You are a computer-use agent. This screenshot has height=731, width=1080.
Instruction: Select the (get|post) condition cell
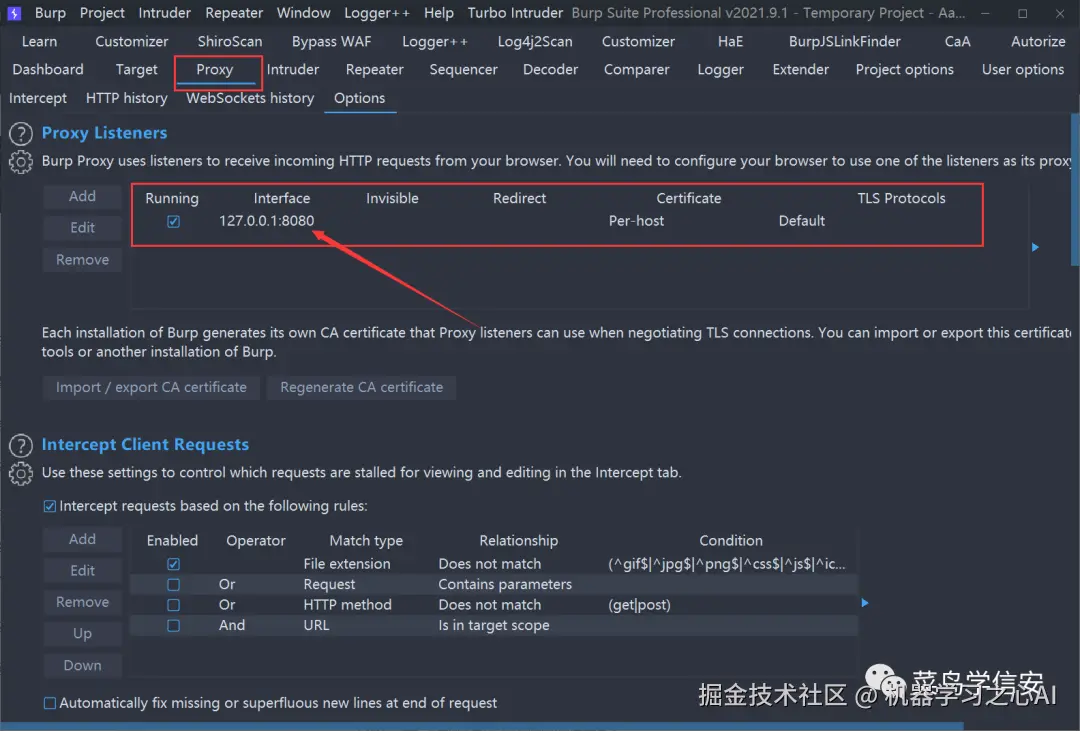639,605
